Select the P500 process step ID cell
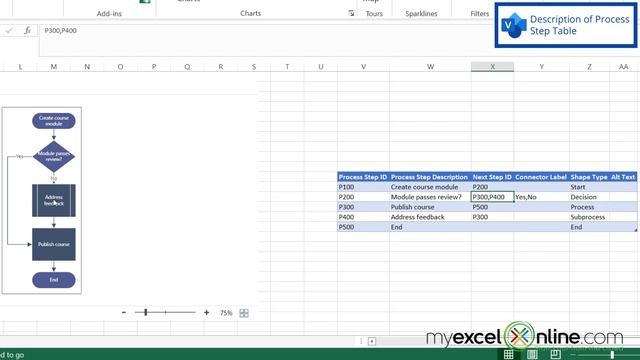The height and width of the screenshot is (360, 640). pyautogui.click(x=363, y=227)
